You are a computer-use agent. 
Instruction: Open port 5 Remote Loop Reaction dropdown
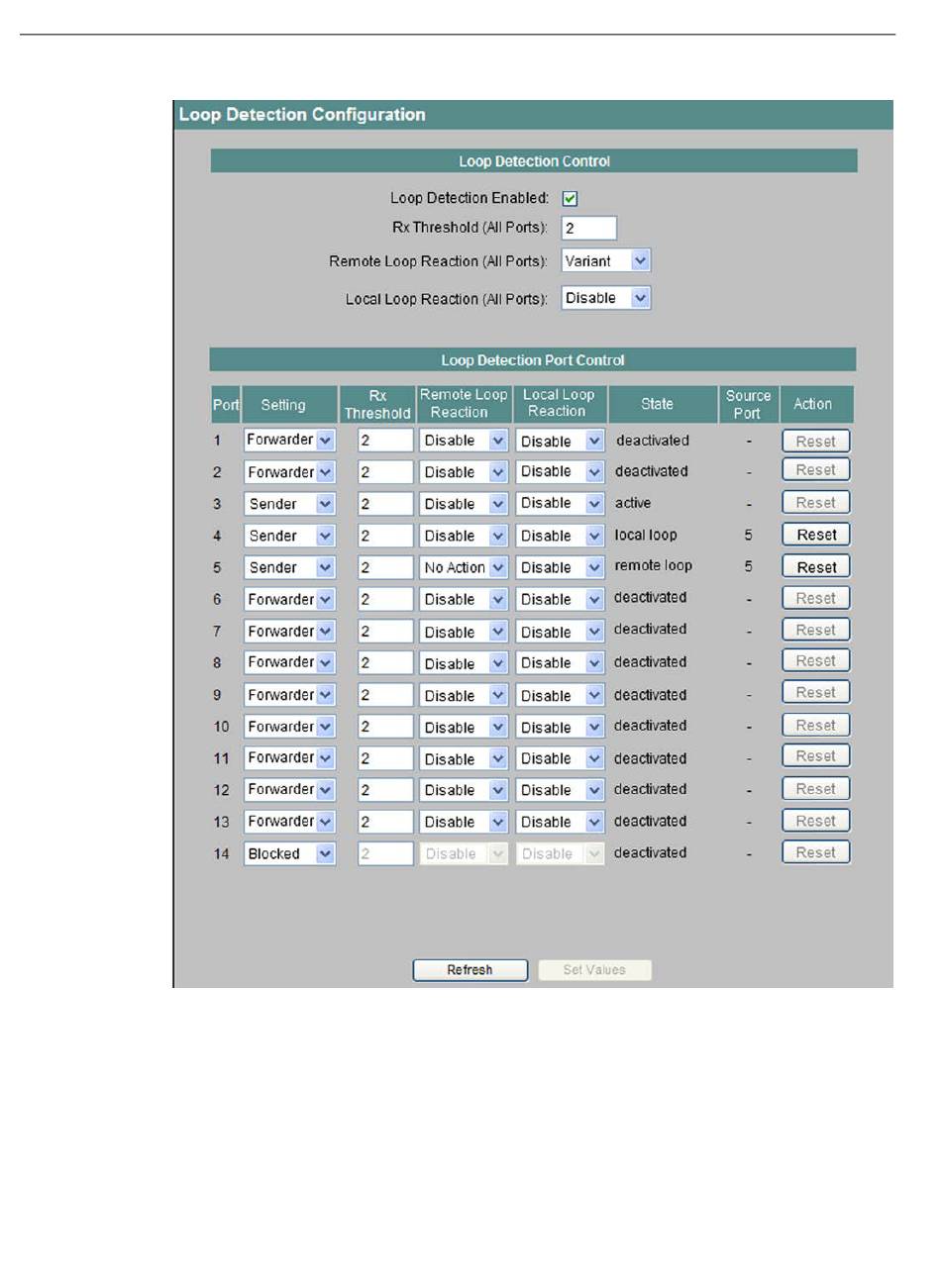(463, 567)
